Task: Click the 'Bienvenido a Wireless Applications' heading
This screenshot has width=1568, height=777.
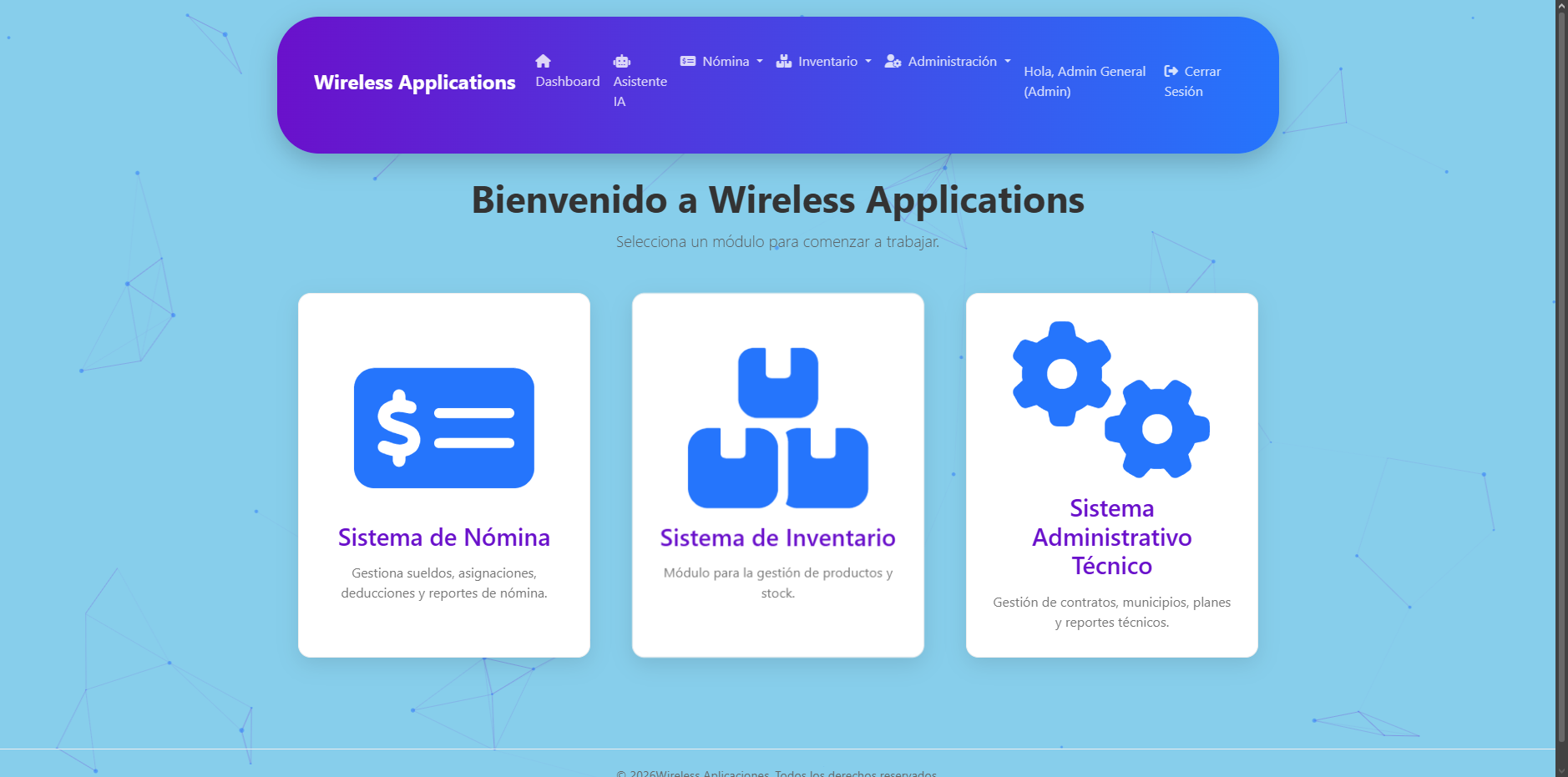Action: [778, 200]
